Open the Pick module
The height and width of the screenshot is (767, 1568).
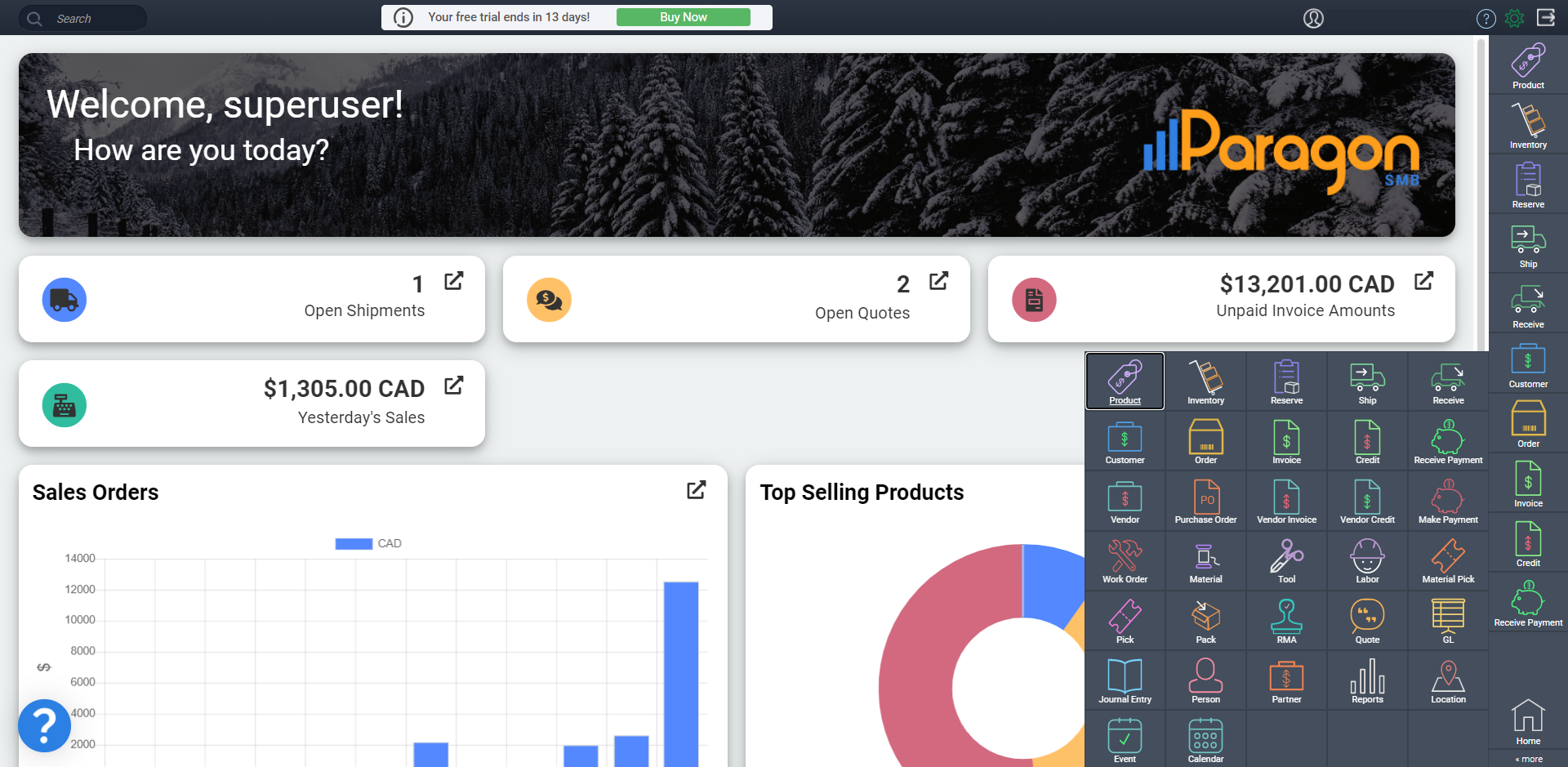tap(1125, 621)
